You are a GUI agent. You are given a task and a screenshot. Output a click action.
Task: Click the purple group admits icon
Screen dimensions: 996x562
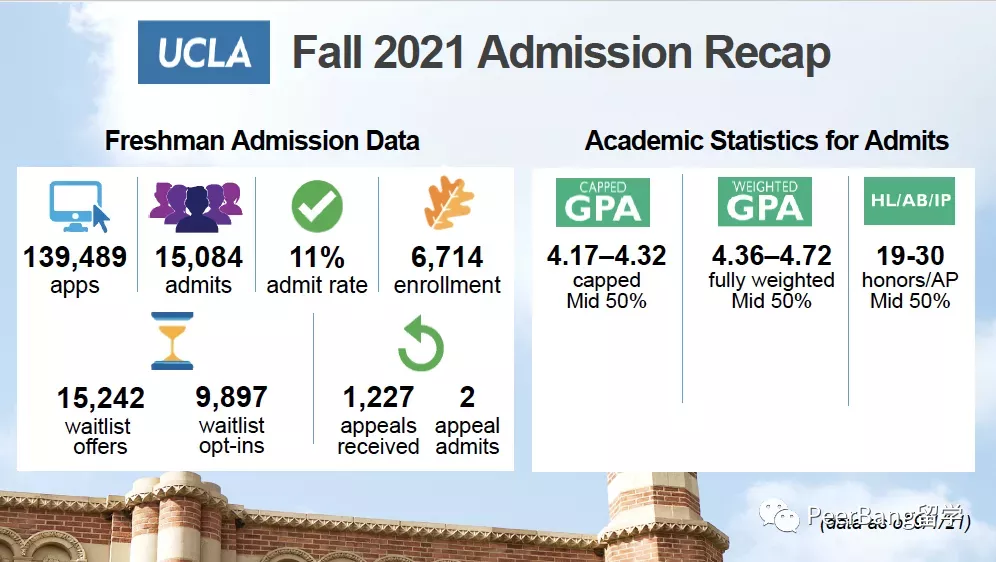(x=196, y=206)
